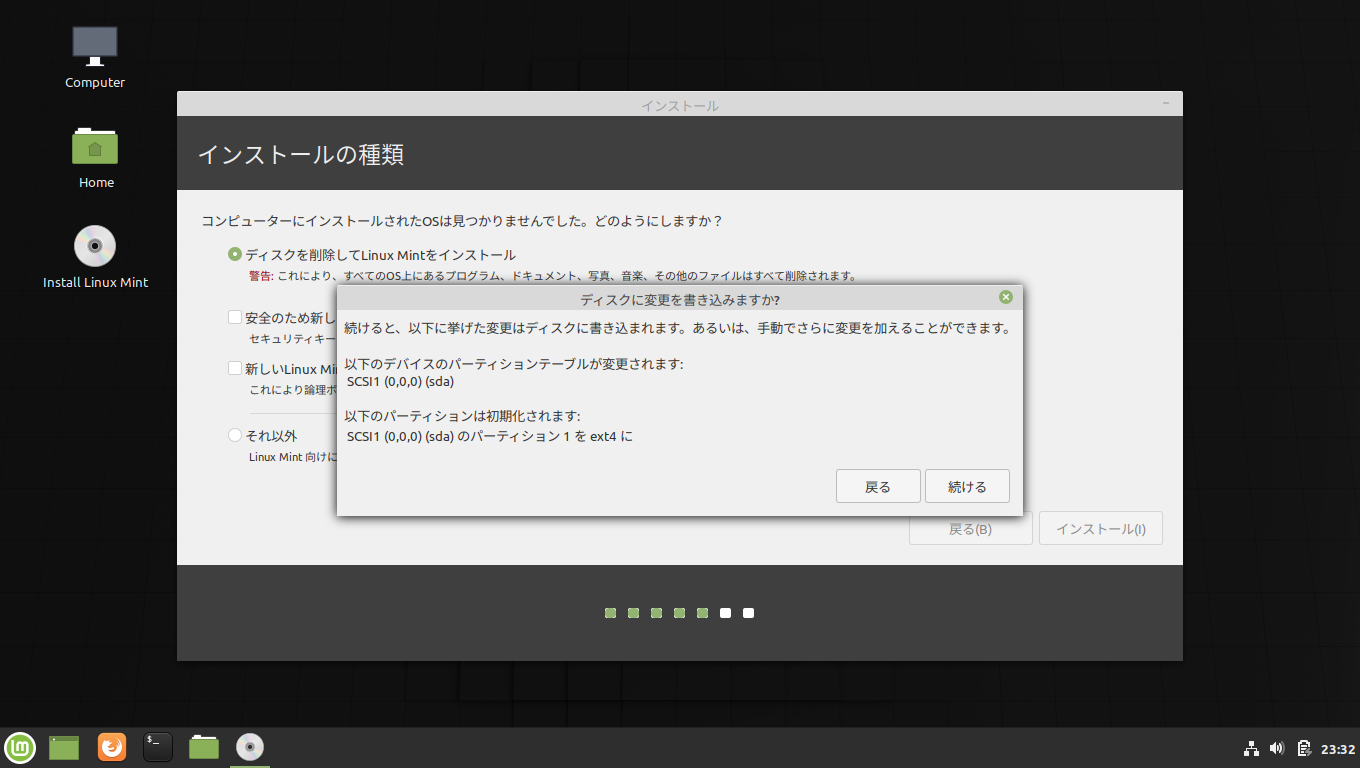Click 続ける to continue writing changes

point(967,486)
